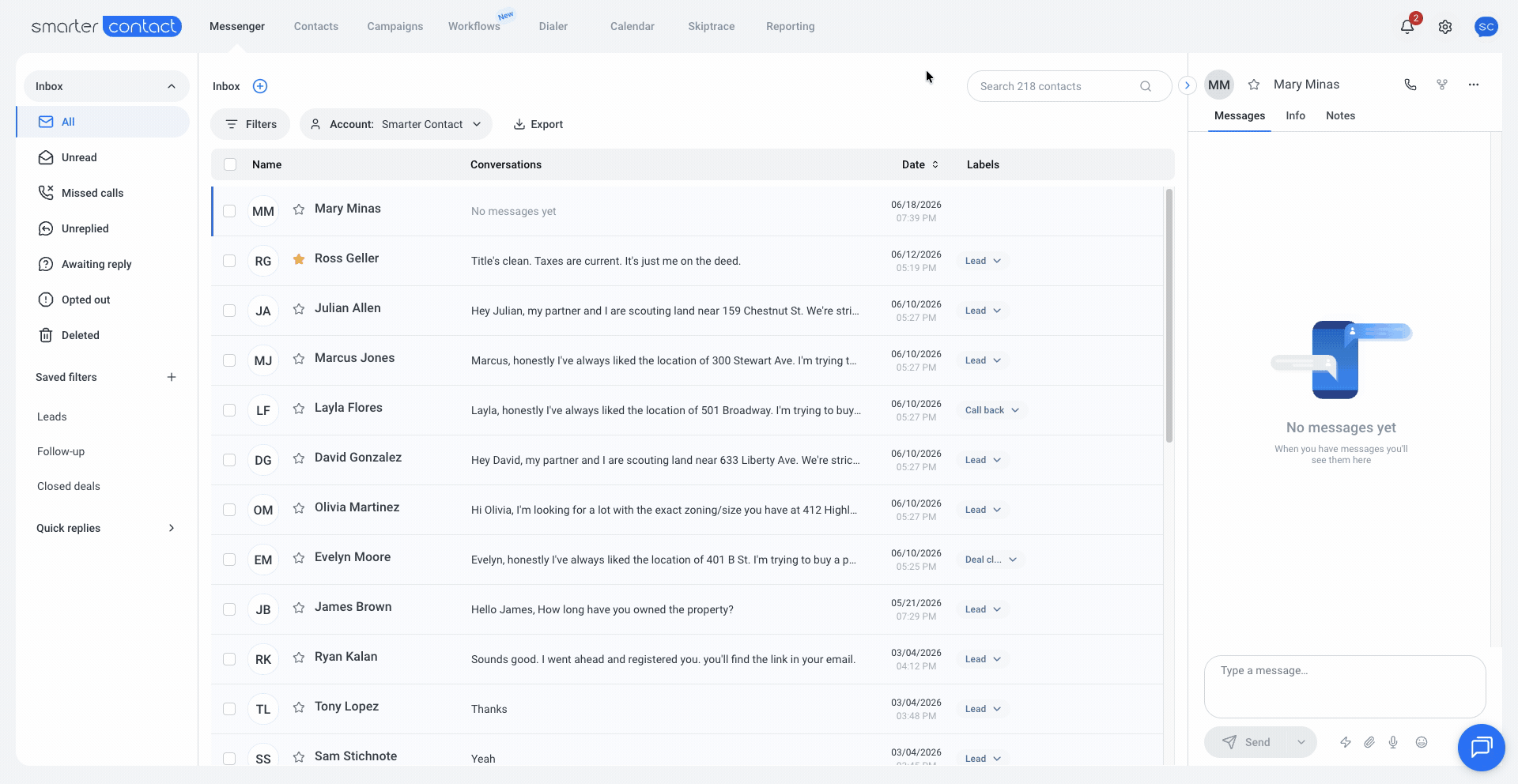Screen dimensions: 1518x784
Task: Click the phone call icon for Mary Minas
Action: coord(1410,85)
